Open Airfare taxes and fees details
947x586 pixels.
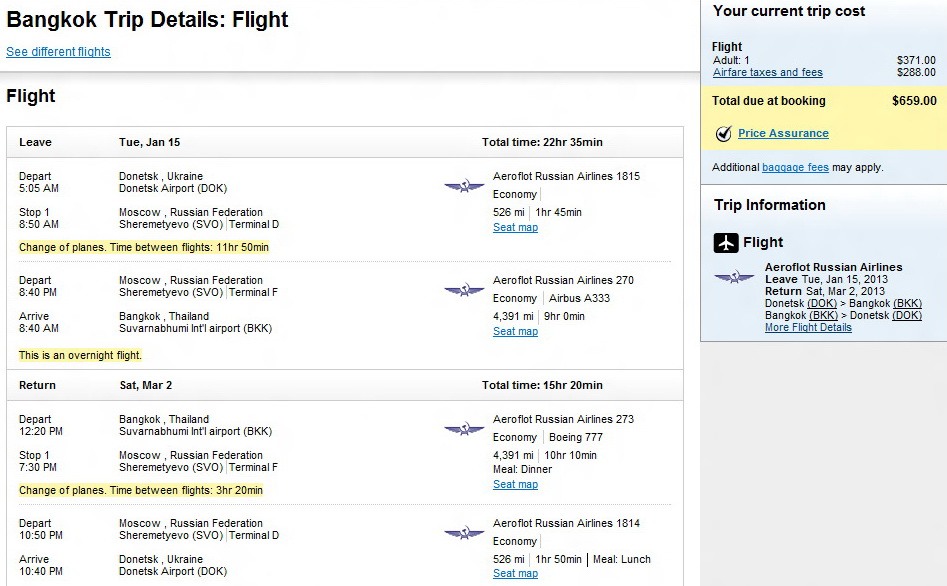tap(767, 73)
